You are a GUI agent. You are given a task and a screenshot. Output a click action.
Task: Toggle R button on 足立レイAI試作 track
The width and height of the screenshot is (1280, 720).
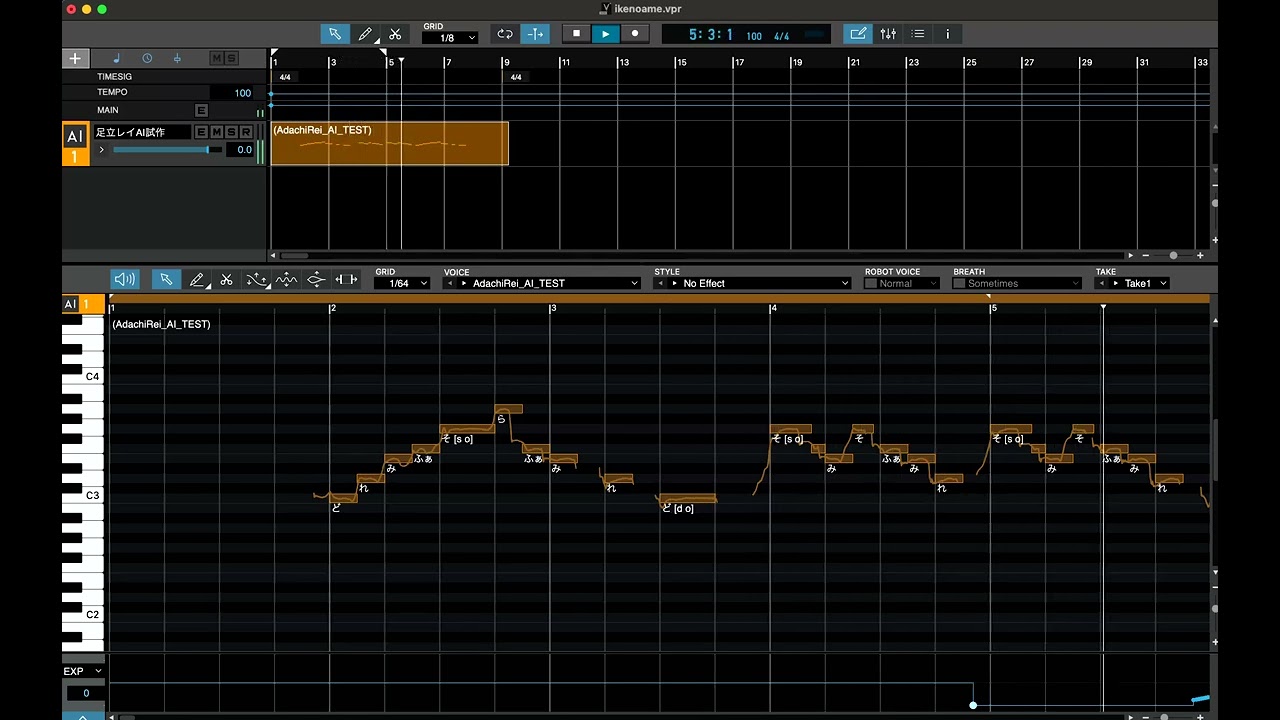[246, 132]
